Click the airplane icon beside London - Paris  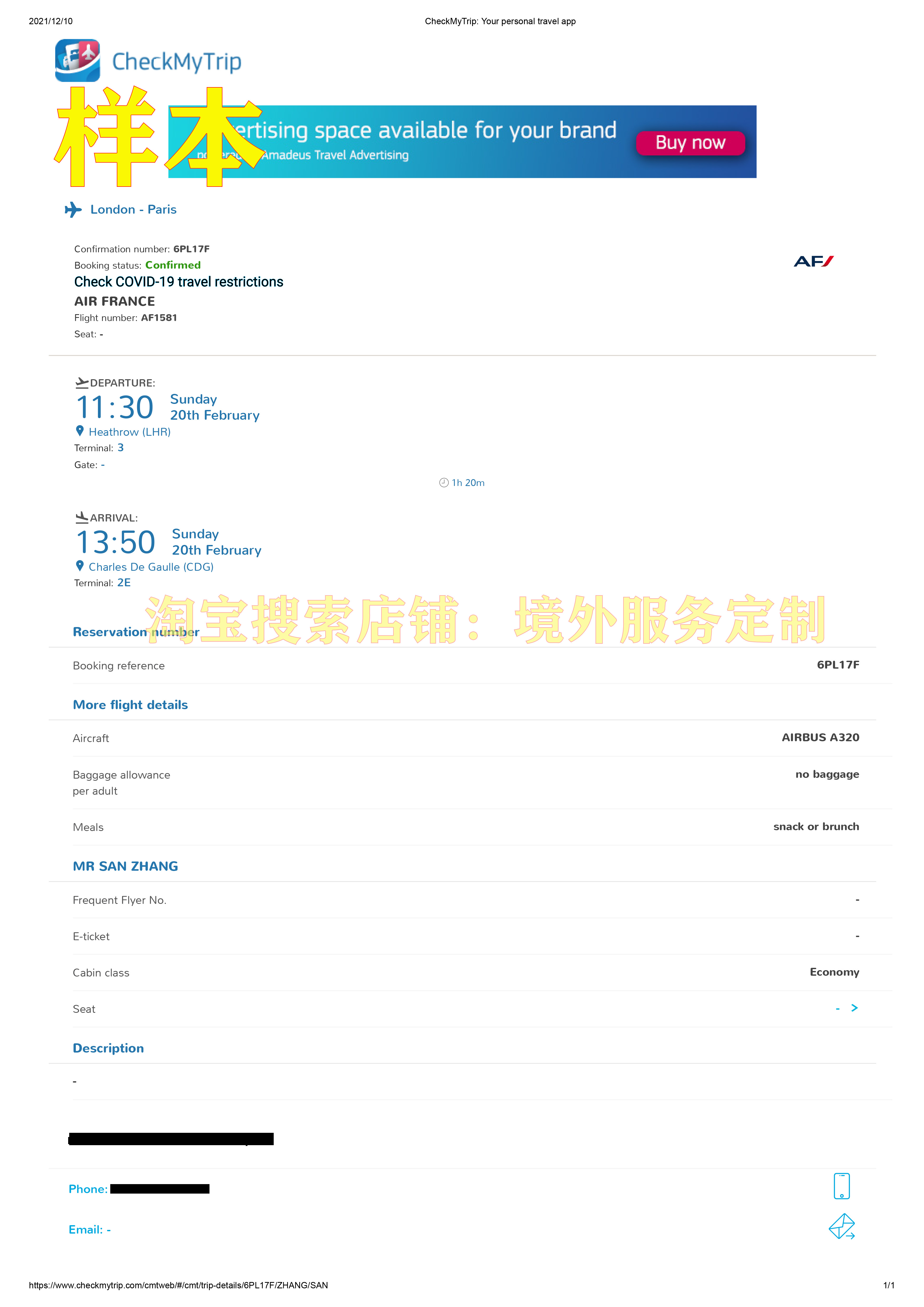[x=73, y=209]
